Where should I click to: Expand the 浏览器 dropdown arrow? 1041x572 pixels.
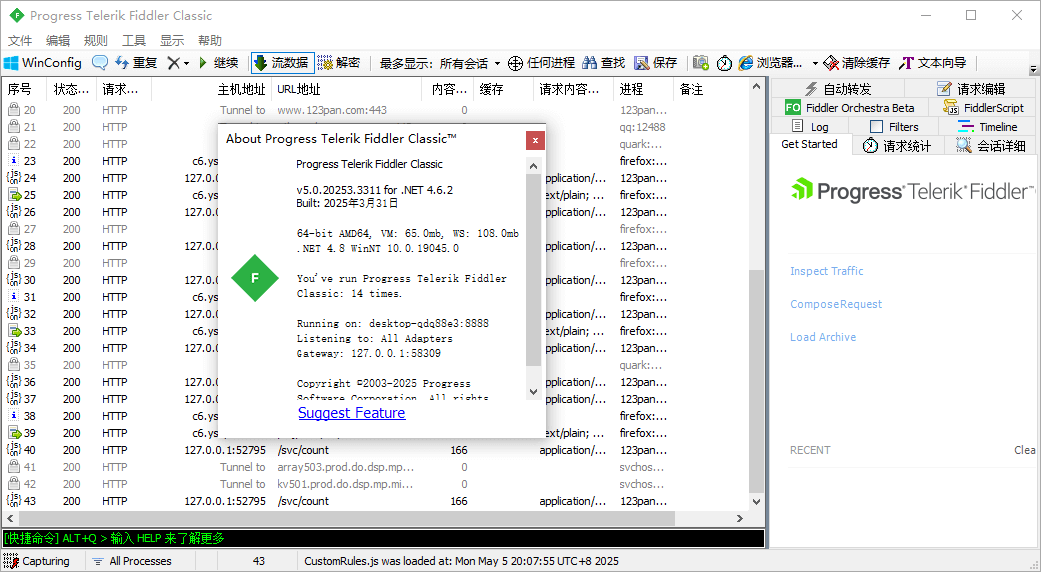pos(815,64)
